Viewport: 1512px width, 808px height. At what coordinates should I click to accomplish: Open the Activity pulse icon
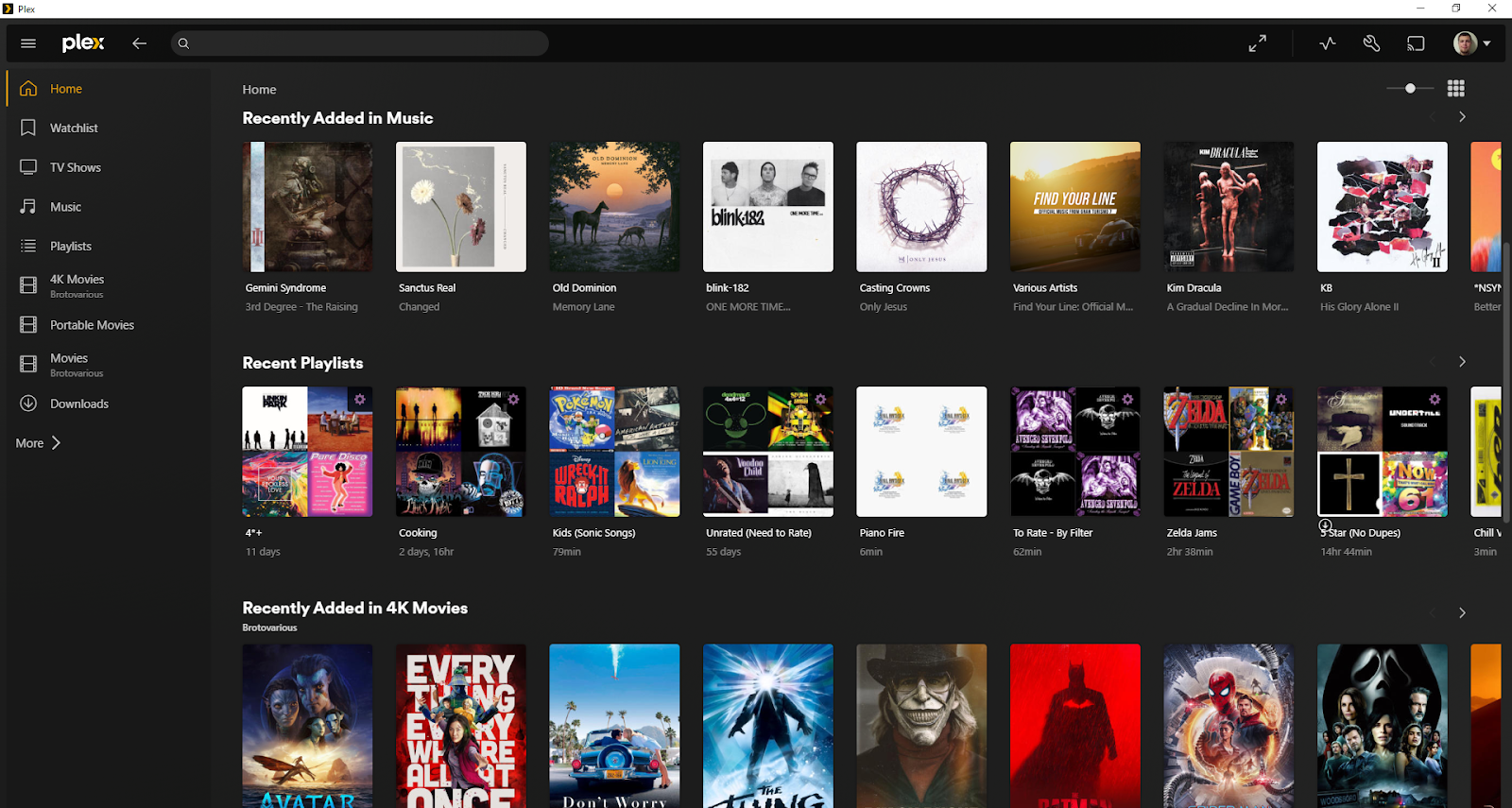1328,43
